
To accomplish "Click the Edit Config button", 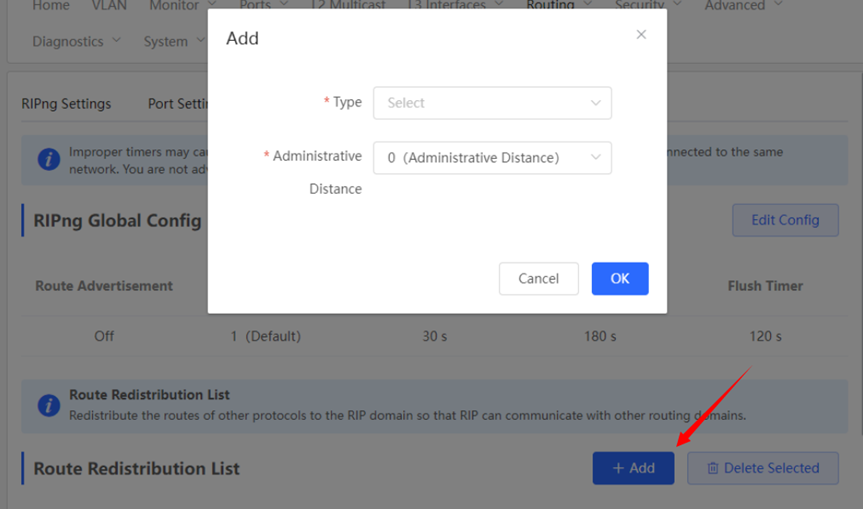I will (x=785, y=220).
